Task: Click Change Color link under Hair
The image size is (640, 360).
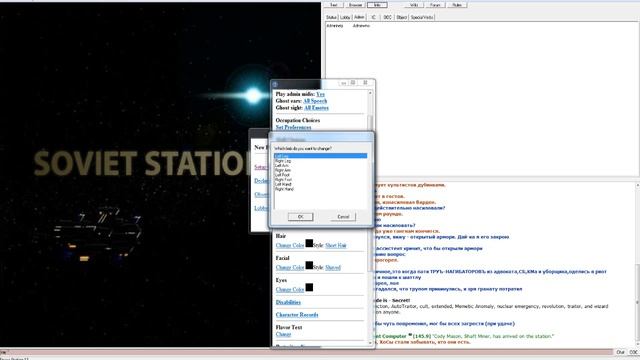Action: [290, 245]
